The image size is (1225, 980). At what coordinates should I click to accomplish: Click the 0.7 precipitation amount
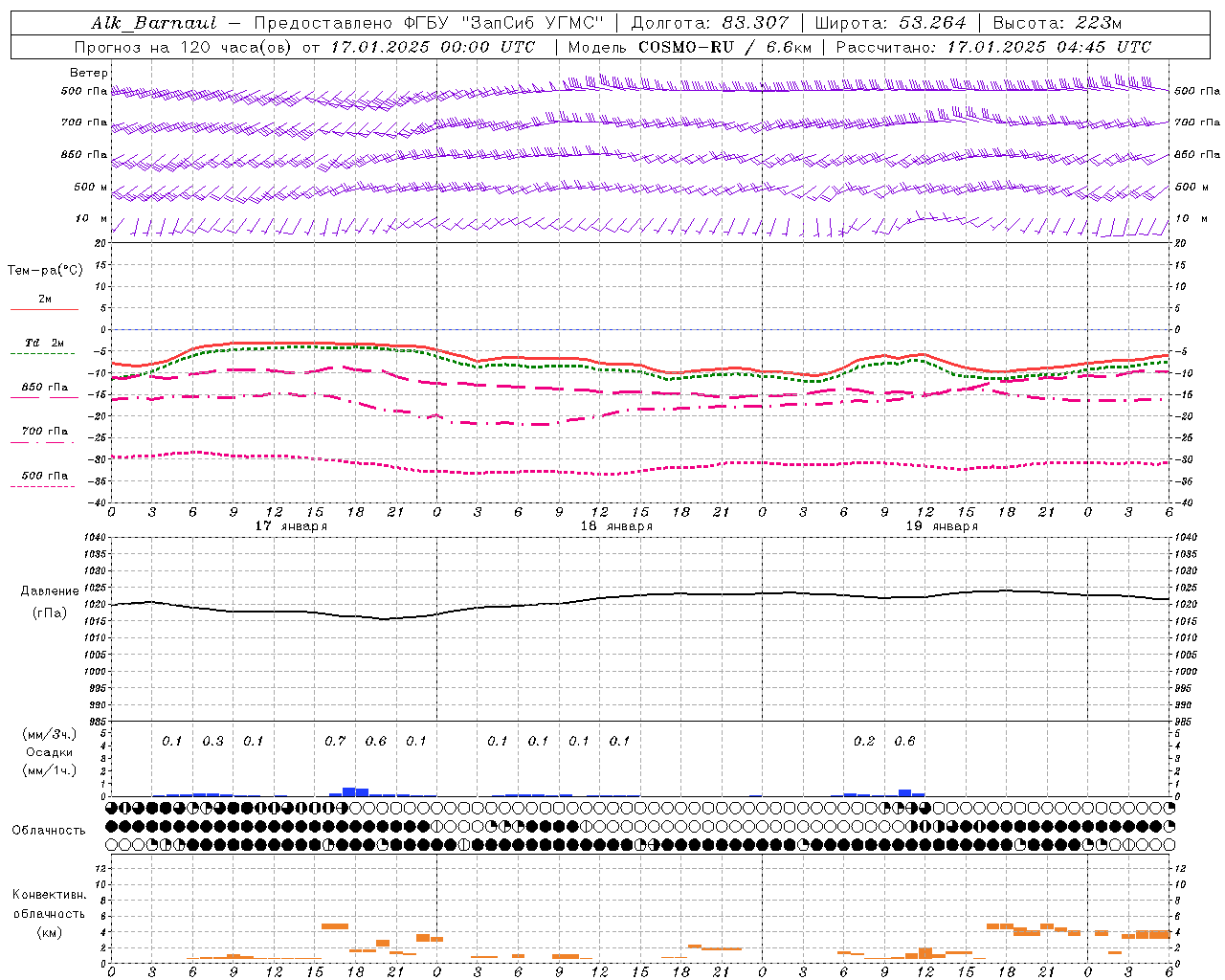[x=335, y=741]
